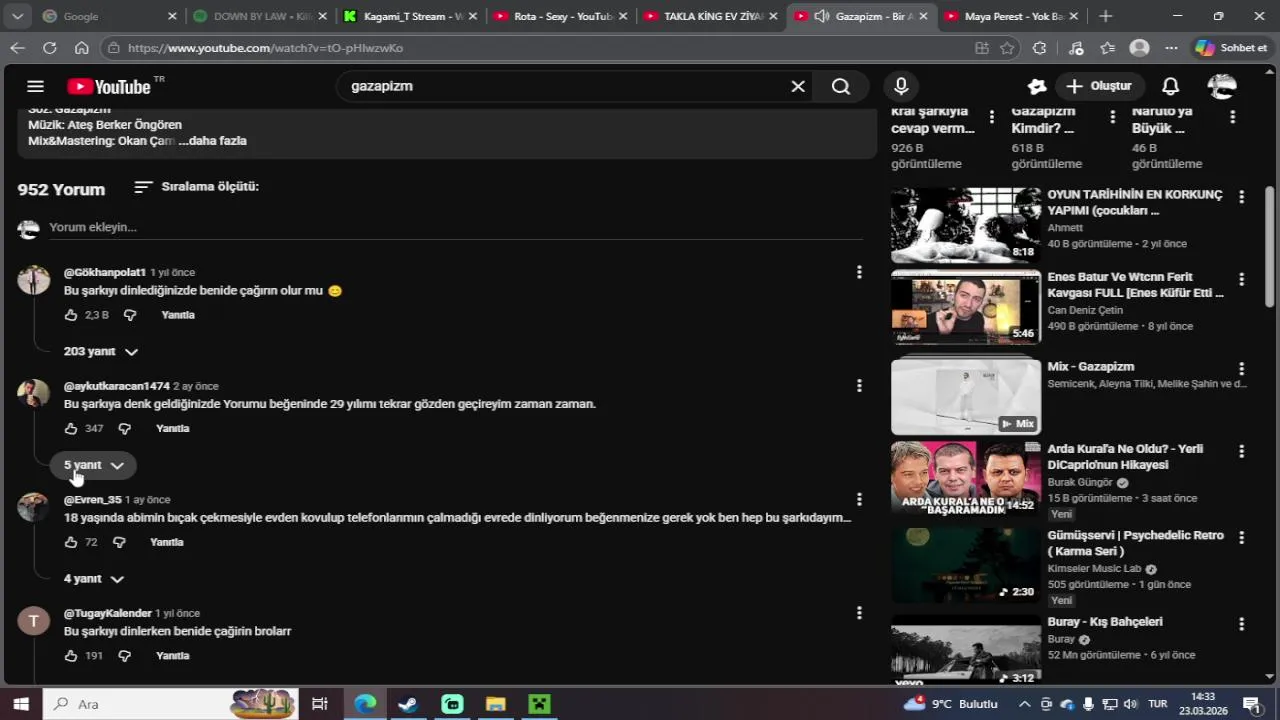The width and height of the screenshot is (1280, 720).
Task: Focus the YouTube search box
Action: click(565, 87)
